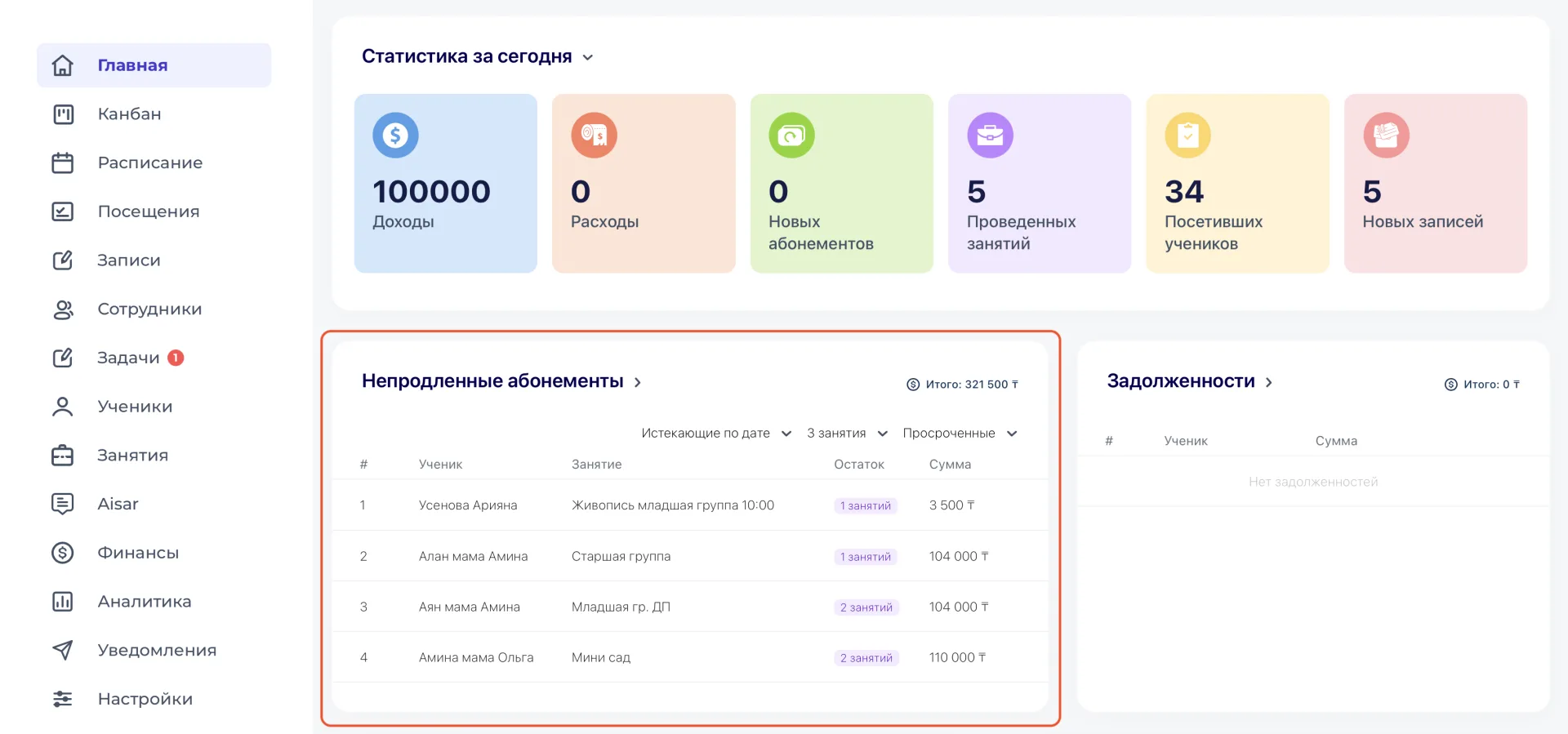Click the Остаток column header

pyautogui.click(x=859, y=465)
